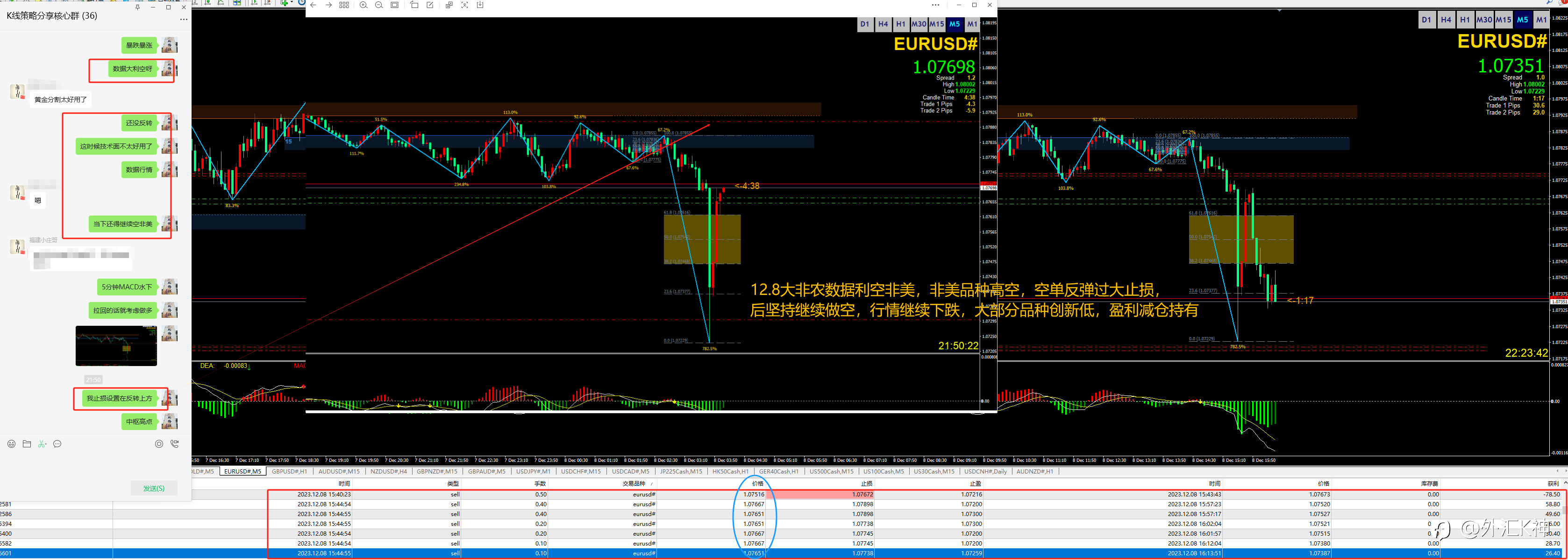Open the JP225Cash,M15 chart tab
1568x560 pixels.
pos(681,472)
